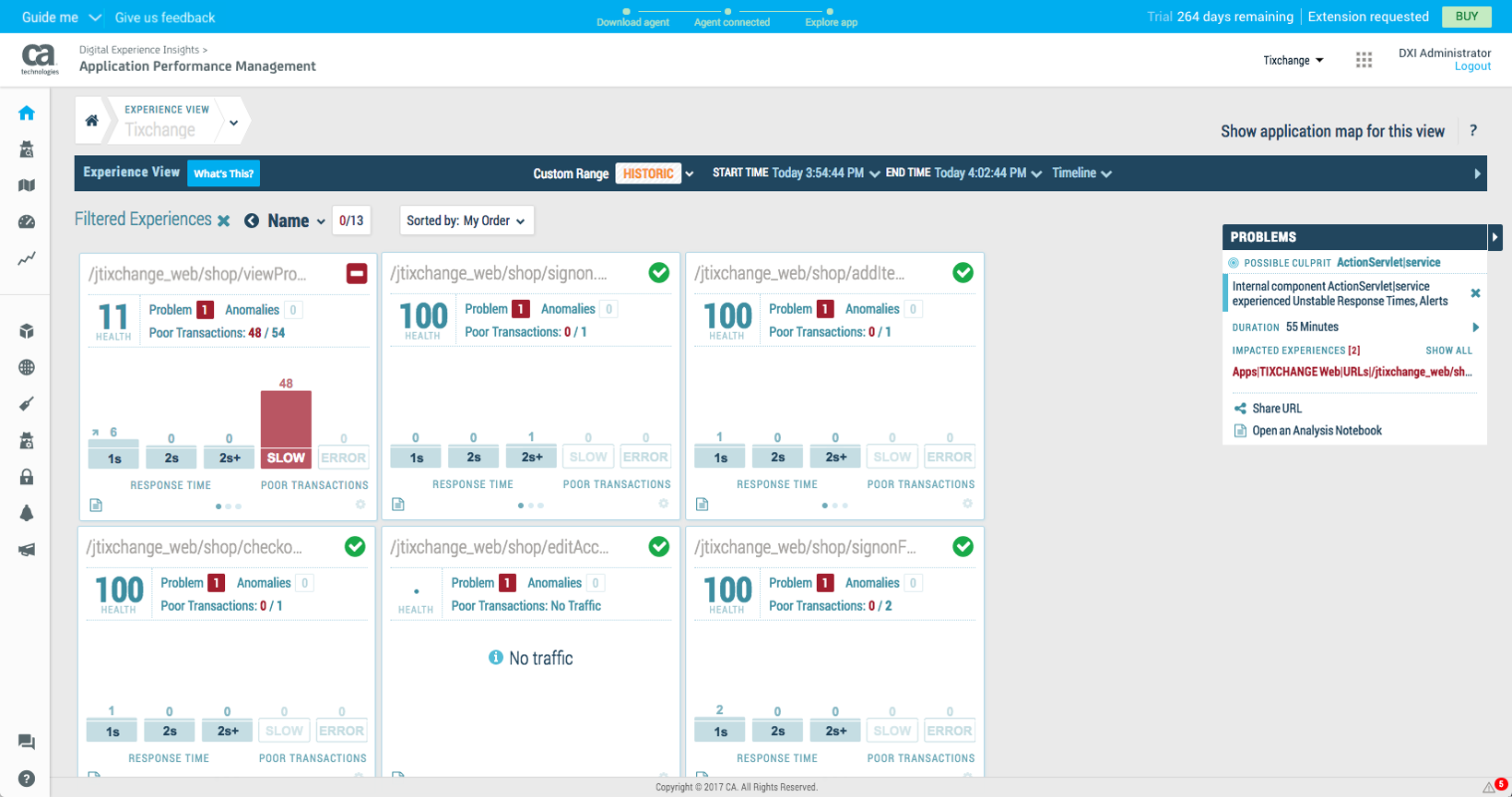Image resolution: width=1512 pixels, height=797 pixels.
Task: Open the globe icon in left sidebar
Action: (x=27, y=367)
